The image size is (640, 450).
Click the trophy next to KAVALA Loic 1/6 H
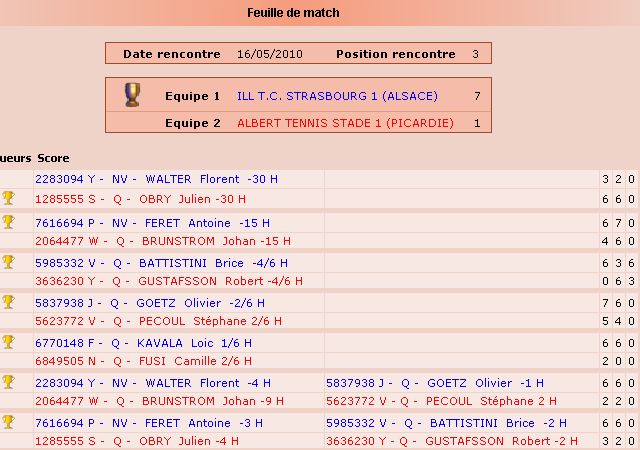(9, 341)
